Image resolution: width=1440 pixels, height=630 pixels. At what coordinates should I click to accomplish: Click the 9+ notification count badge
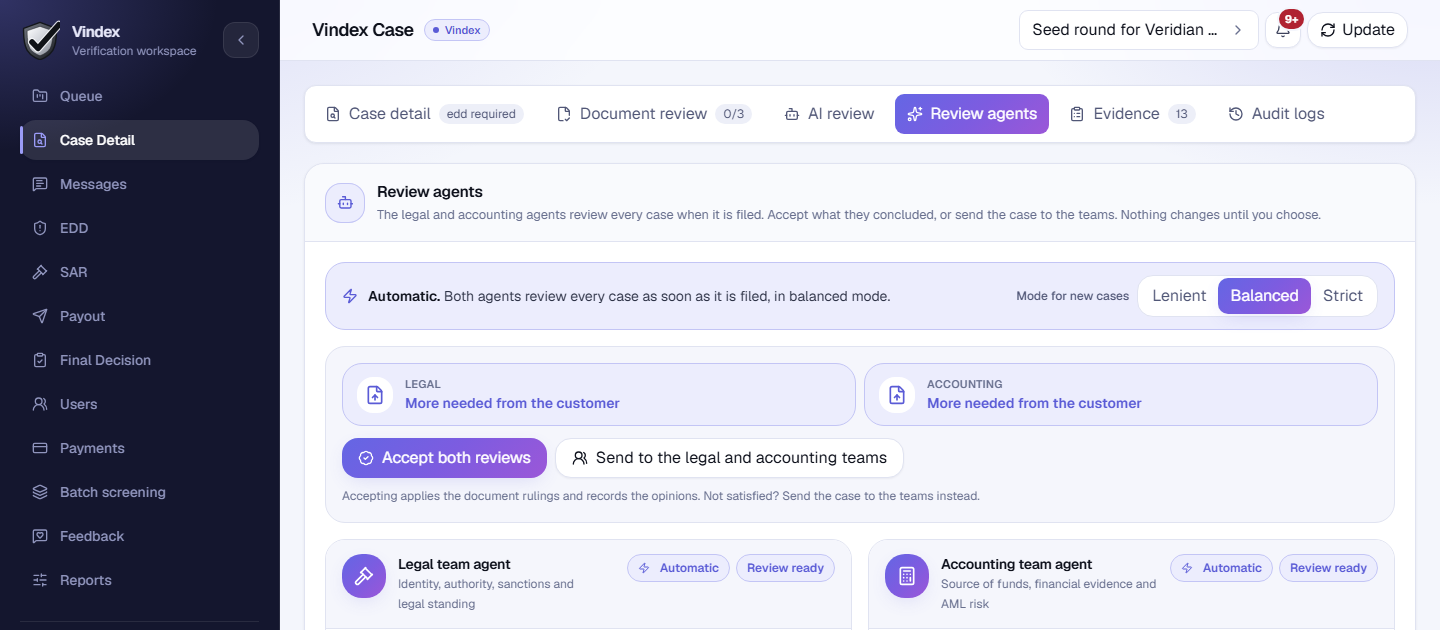point(1291,19)
